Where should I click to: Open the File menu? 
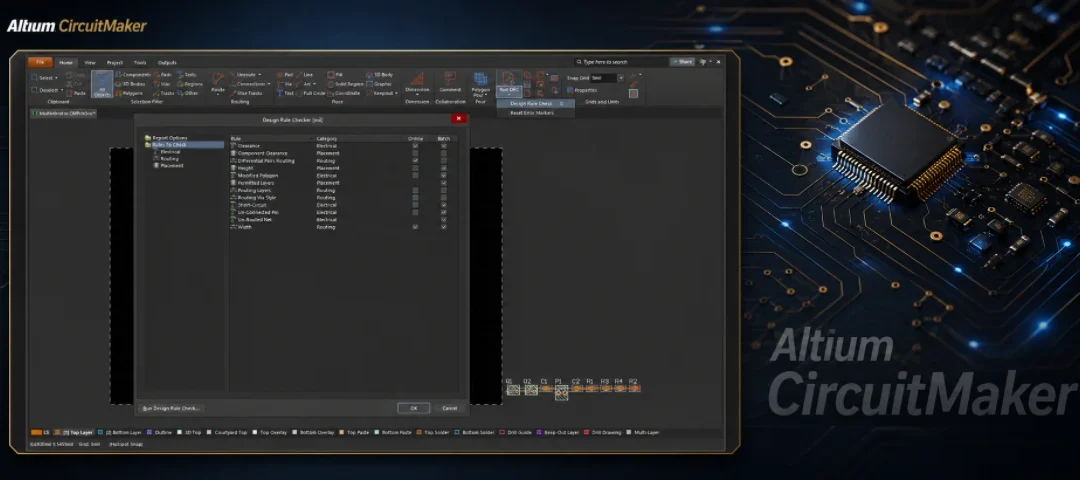click(x=40, y=62)
